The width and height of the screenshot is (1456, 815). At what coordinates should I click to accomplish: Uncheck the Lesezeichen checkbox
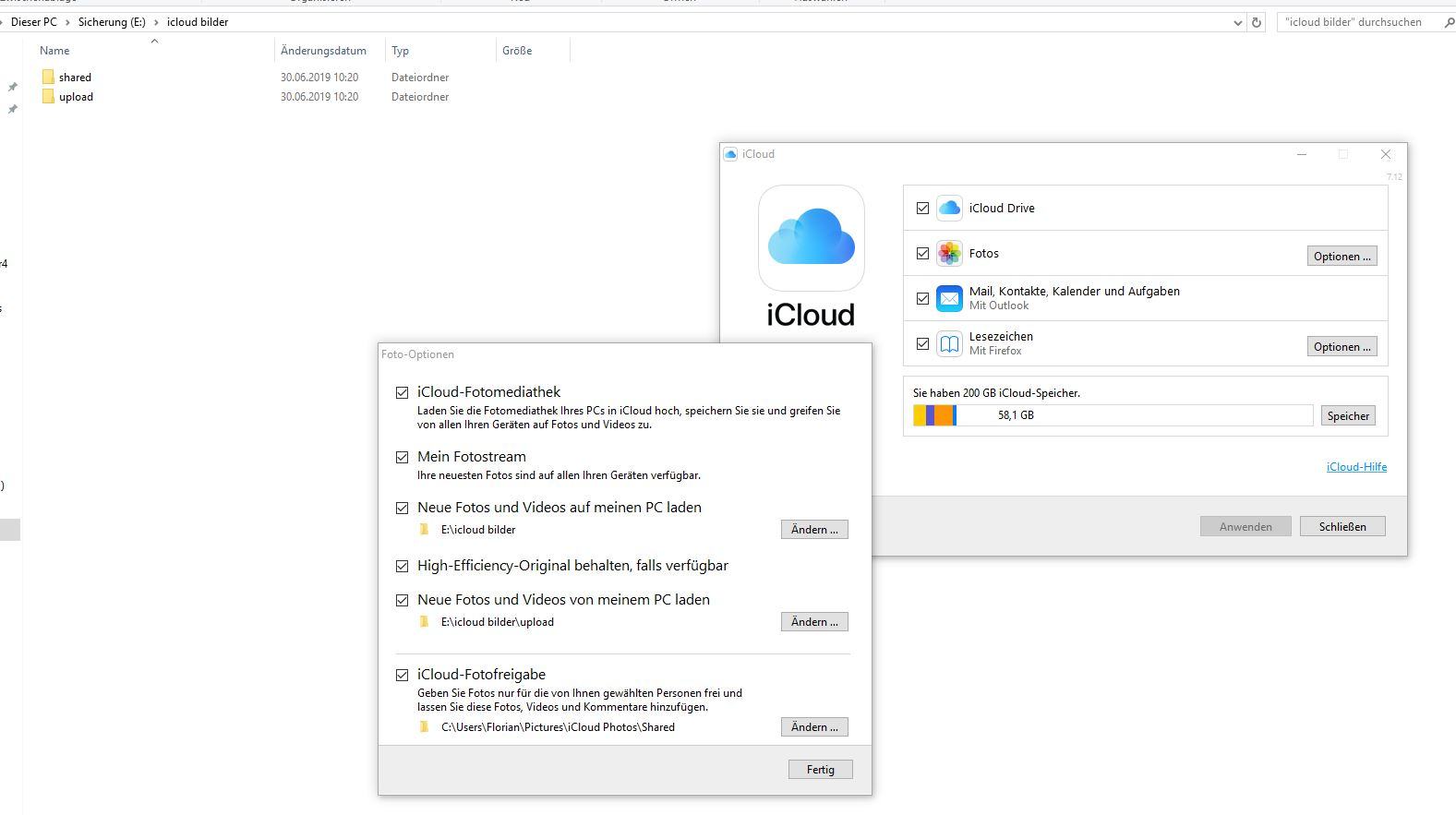tap(922, 343)
